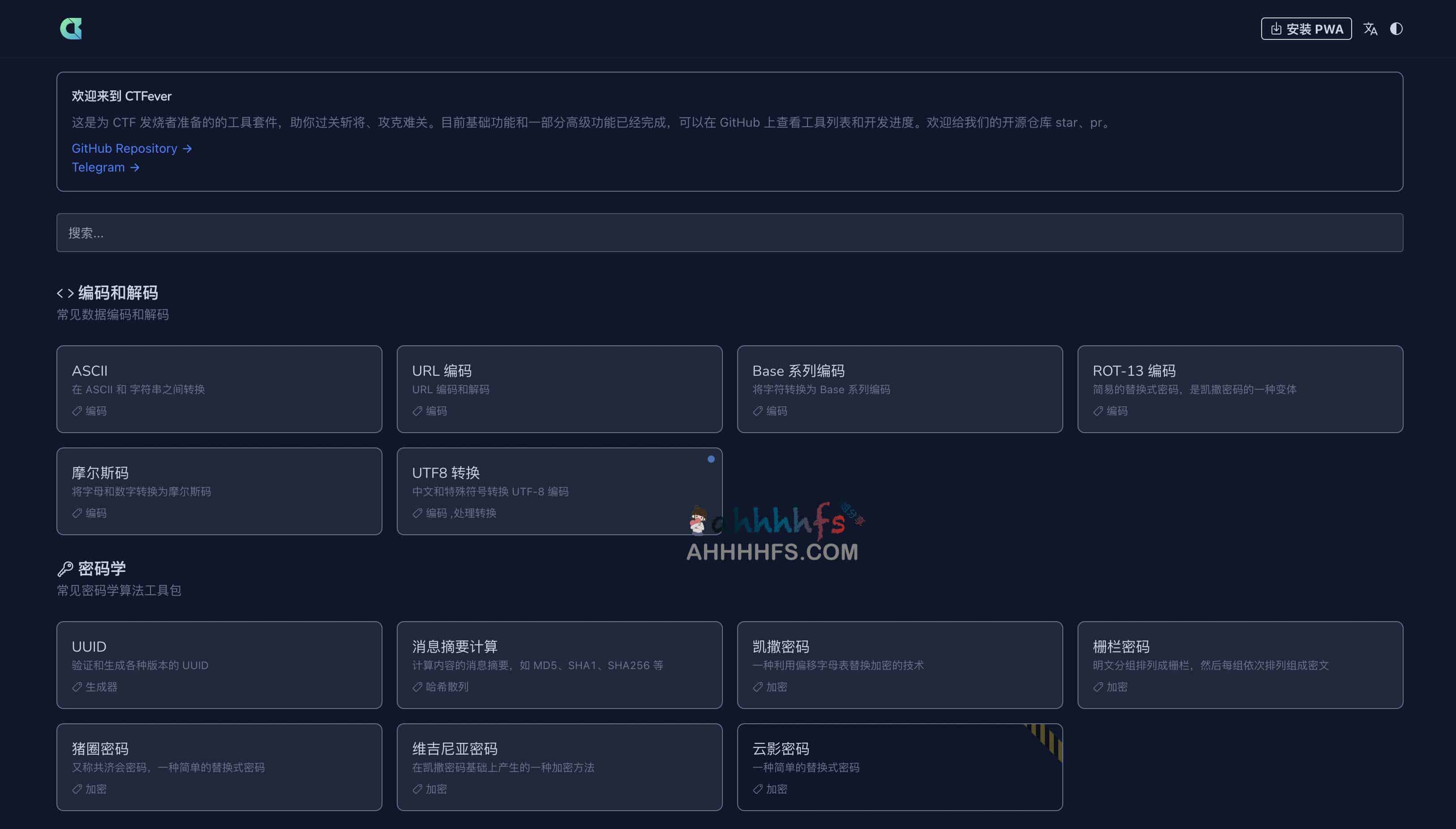1456x829 pixels.
Task: Click the blue dot on UTF8 转换 card
Action: [711, 459]
